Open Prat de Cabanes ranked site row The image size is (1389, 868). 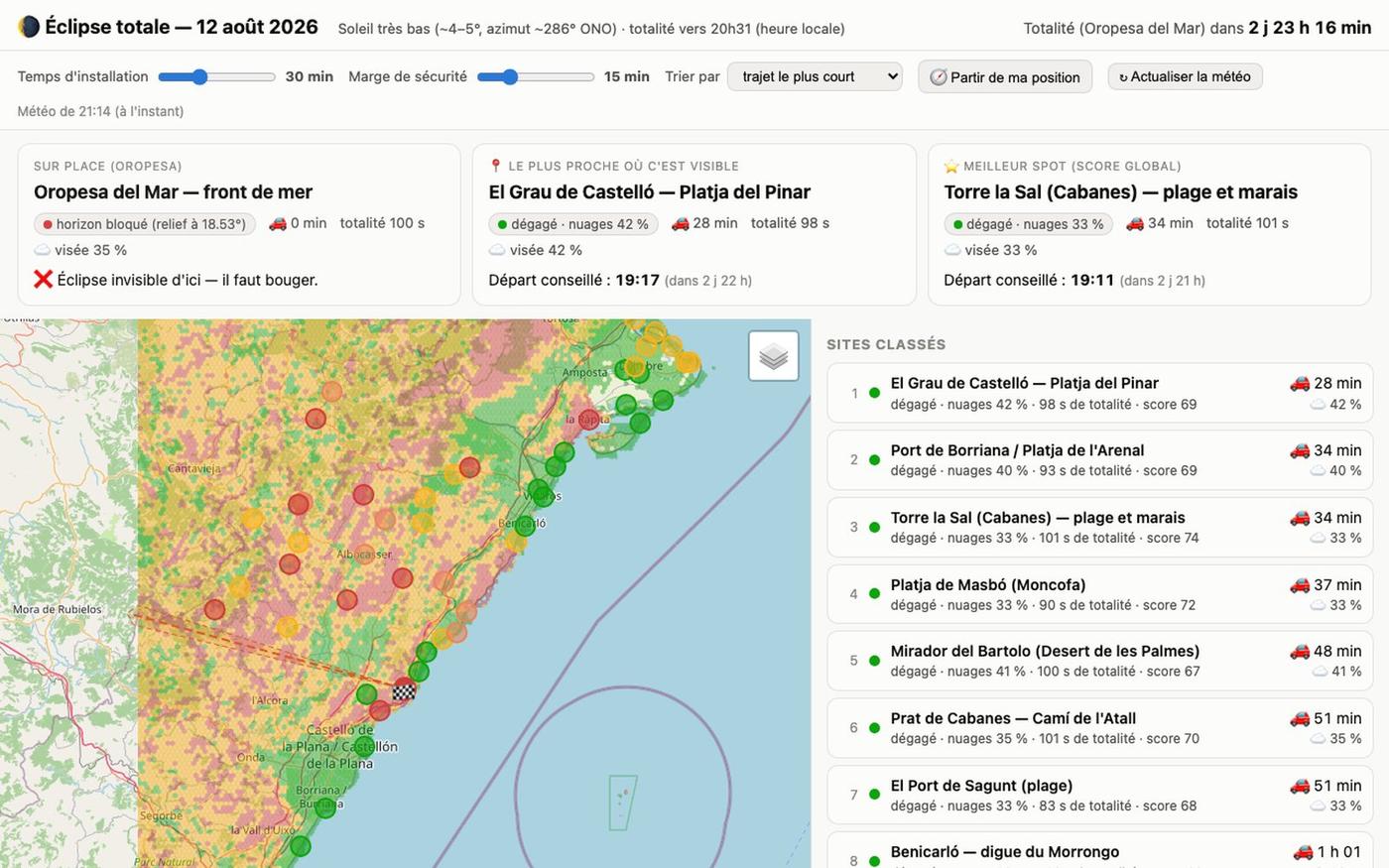(1100, 728)
